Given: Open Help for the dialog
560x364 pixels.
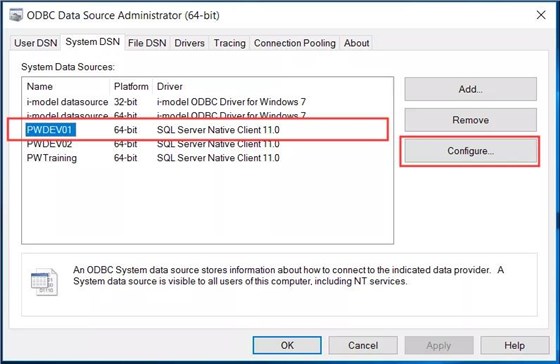Looking at the screenshot, I should (x=515, y=345).
